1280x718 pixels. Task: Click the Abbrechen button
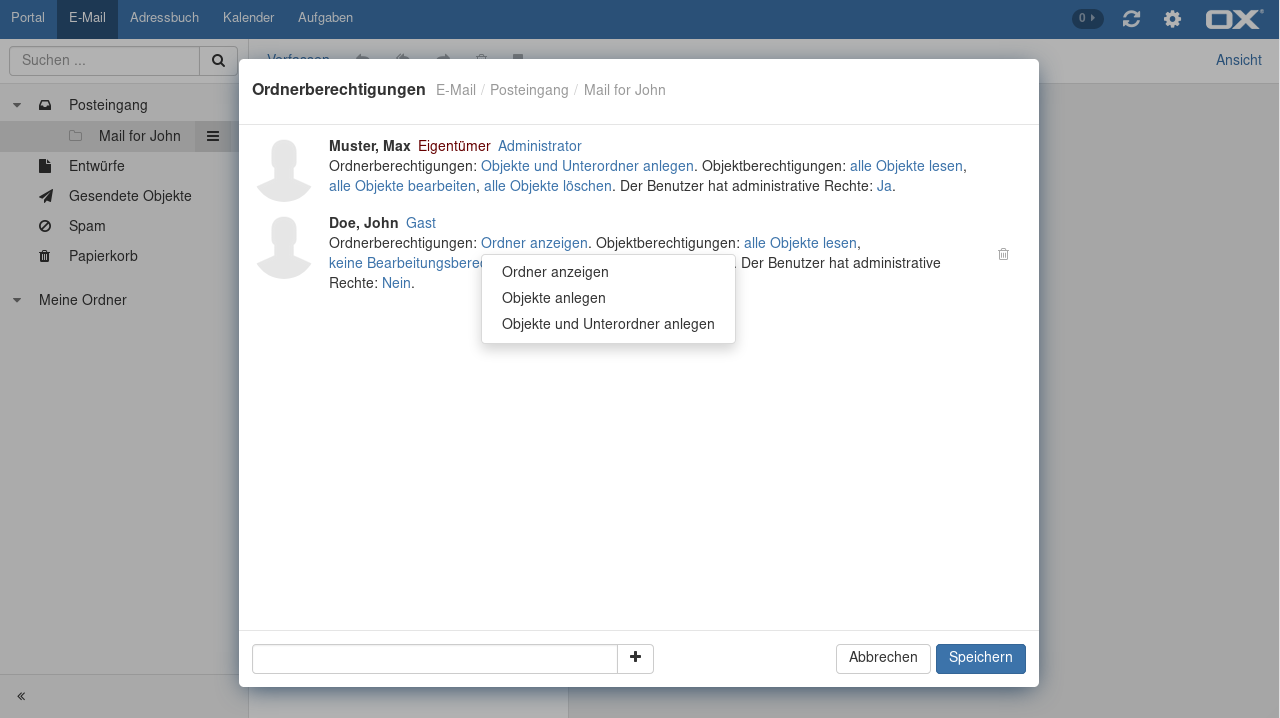coord(882,658)
